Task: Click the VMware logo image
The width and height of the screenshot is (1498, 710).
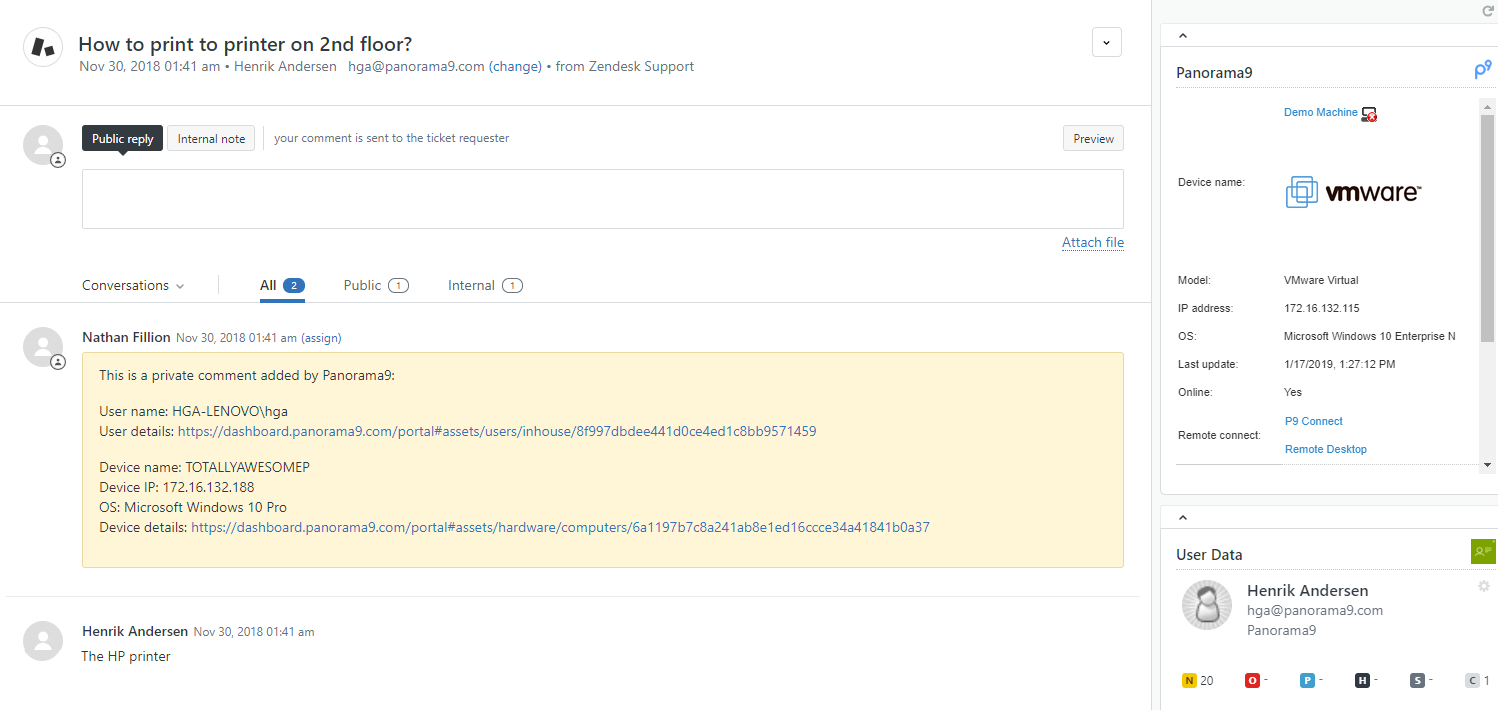Action: 1354,192
